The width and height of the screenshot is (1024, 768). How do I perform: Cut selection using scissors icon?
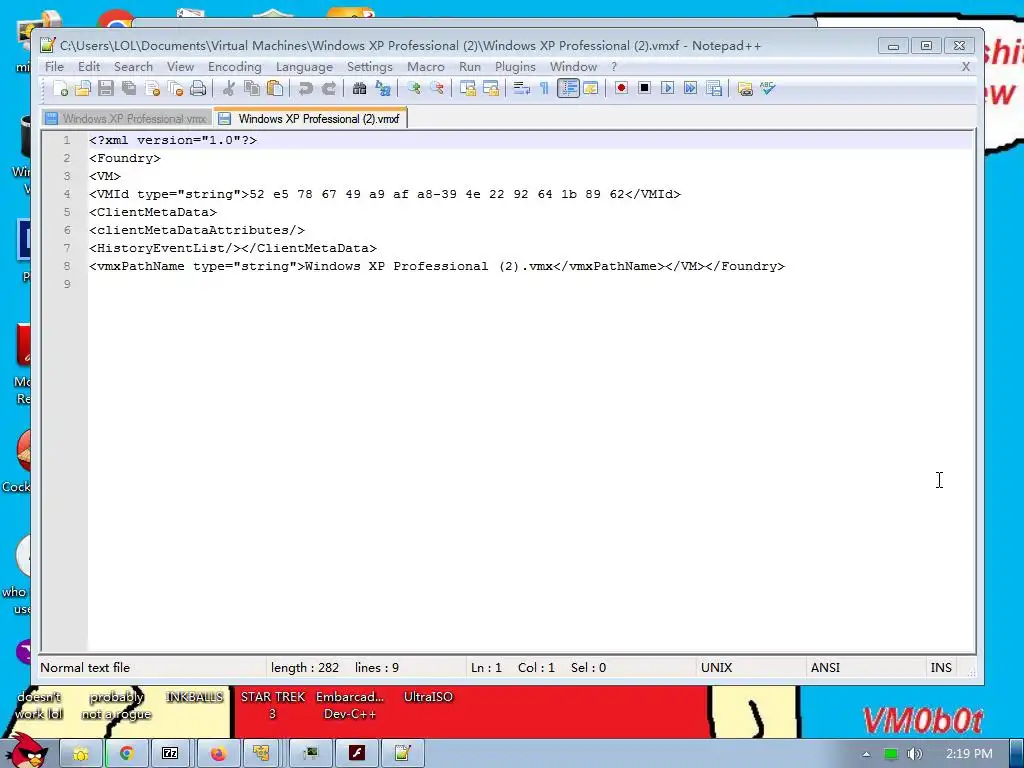click(x=229, y=88)
